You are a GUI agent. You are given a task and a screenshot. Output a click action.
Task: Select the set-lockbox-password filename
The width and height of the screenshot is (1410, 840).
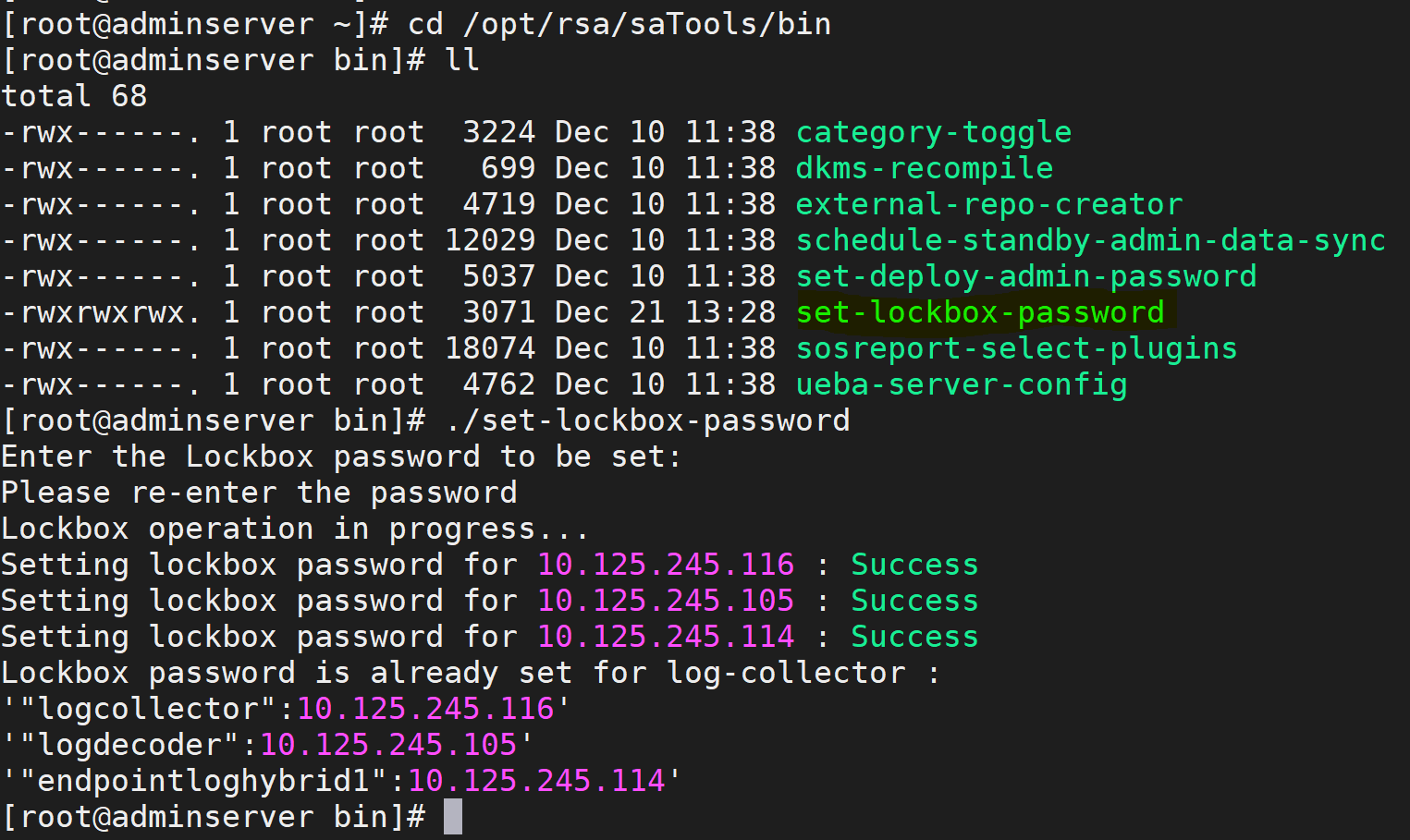click(980, 312)
